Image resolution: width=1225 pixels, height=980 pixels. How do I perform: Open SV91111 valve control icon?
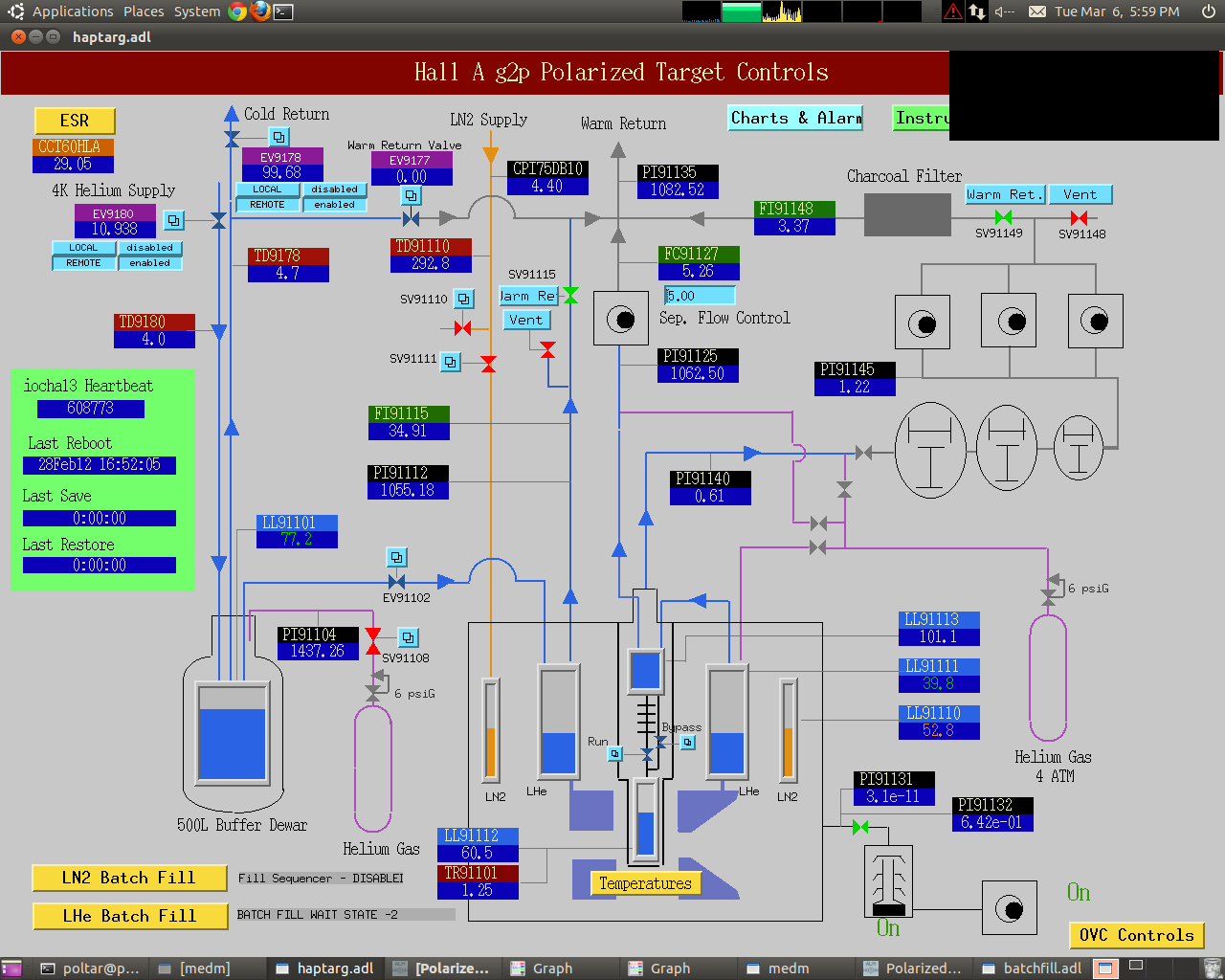click(x=450, y=361)
